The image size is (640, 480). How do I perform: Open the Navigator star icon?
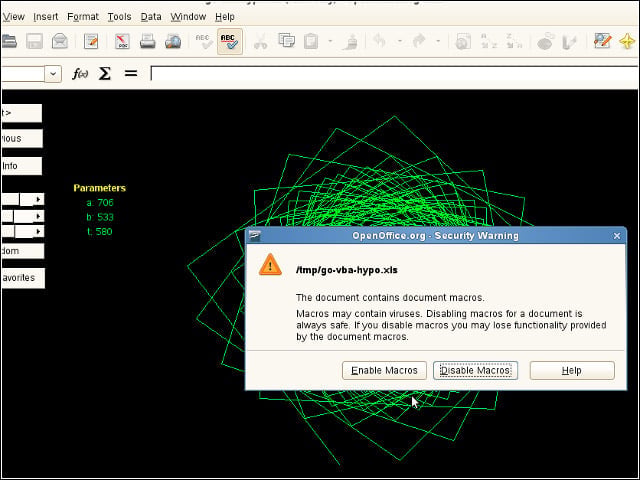(627, 41)
